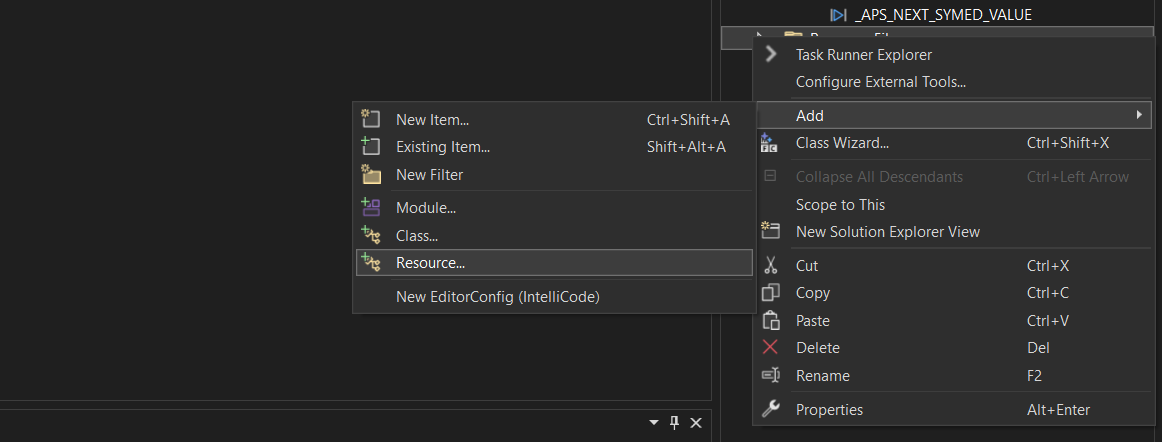Open the panel window position dropdown arrow
Screen dimensions: 1162x442
click(x=655, y=424)
